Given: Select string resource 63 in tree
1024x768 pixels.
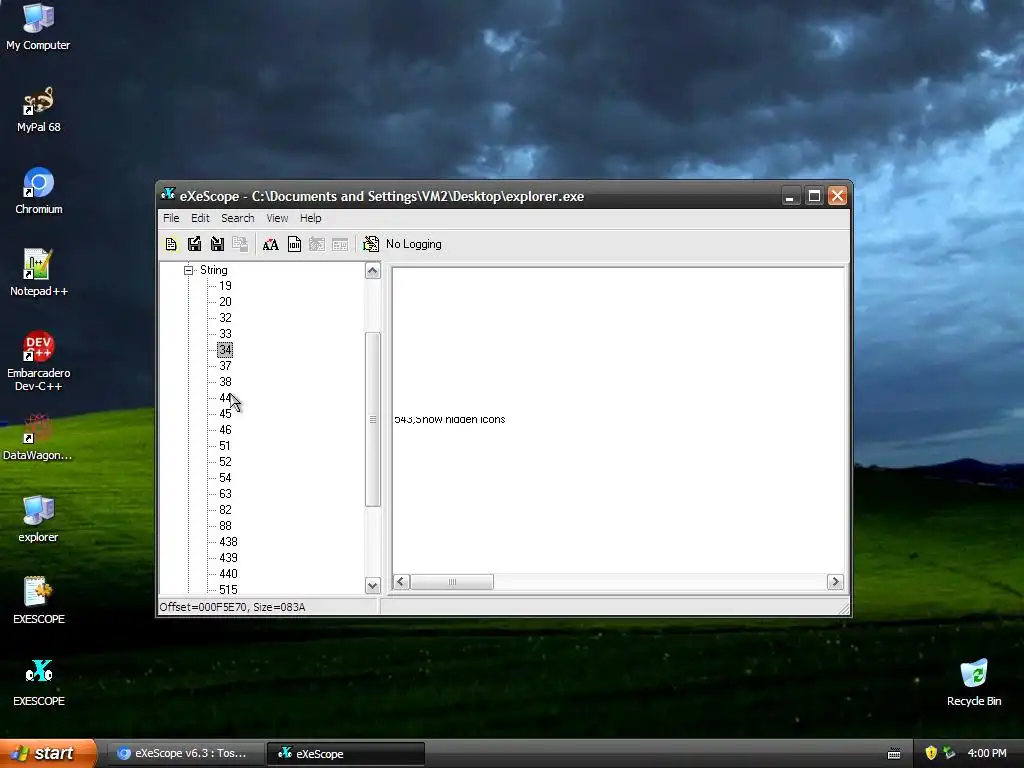Looking at the screenshot, I should (x=225, y=494).
